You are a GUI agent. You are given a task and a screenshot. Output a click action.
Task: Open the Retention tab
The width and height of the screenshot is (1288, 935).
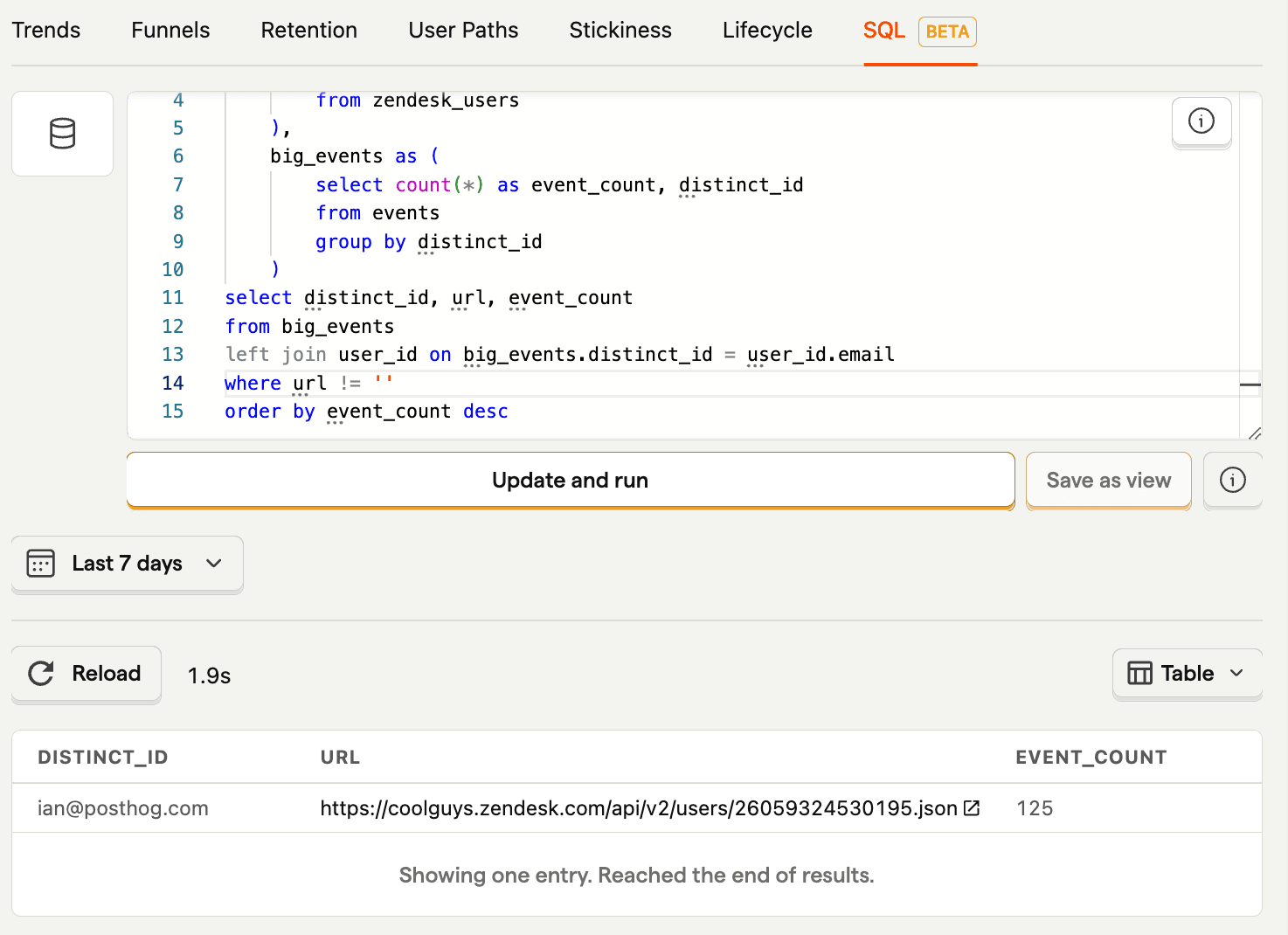pyautogui.click(x=309, y=31)
